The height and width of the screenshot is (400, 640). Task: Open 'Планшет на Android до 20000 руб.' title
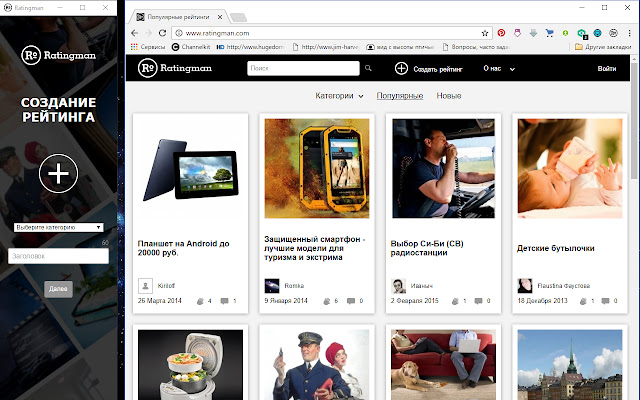[183, 248]
